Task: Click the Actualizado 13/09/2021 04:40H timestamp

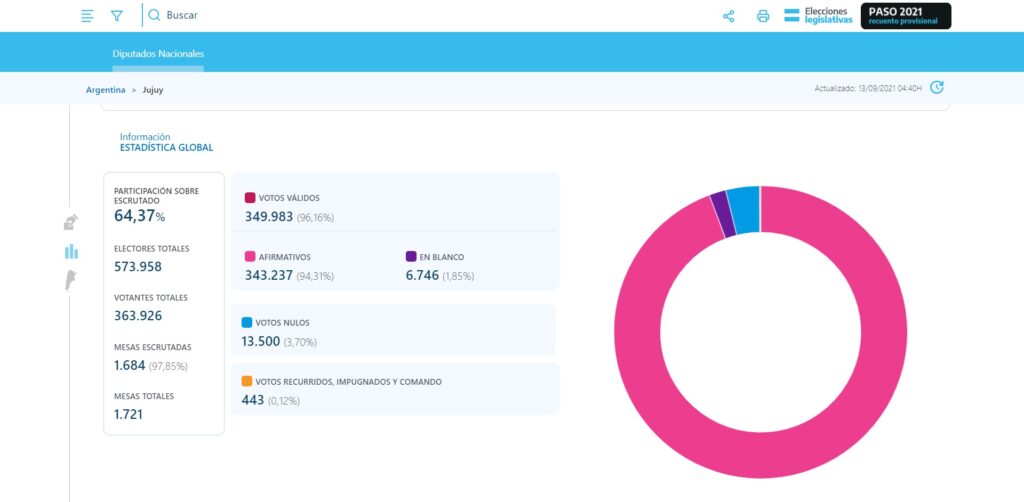Action: point(868,88)
